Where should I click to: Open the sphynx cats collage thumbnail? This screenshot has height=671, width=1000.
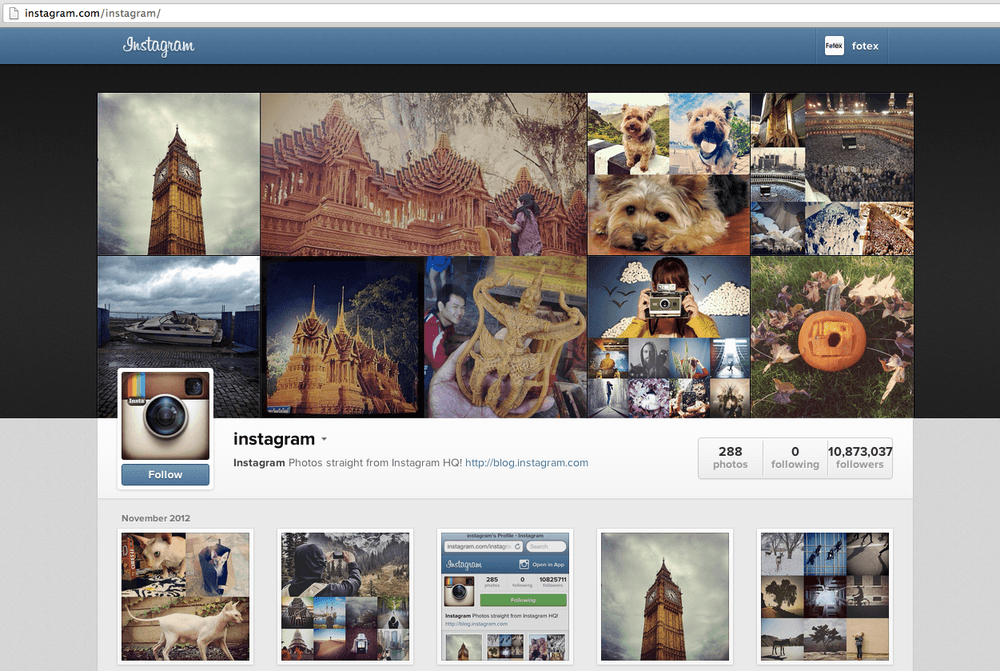[186, 596]
